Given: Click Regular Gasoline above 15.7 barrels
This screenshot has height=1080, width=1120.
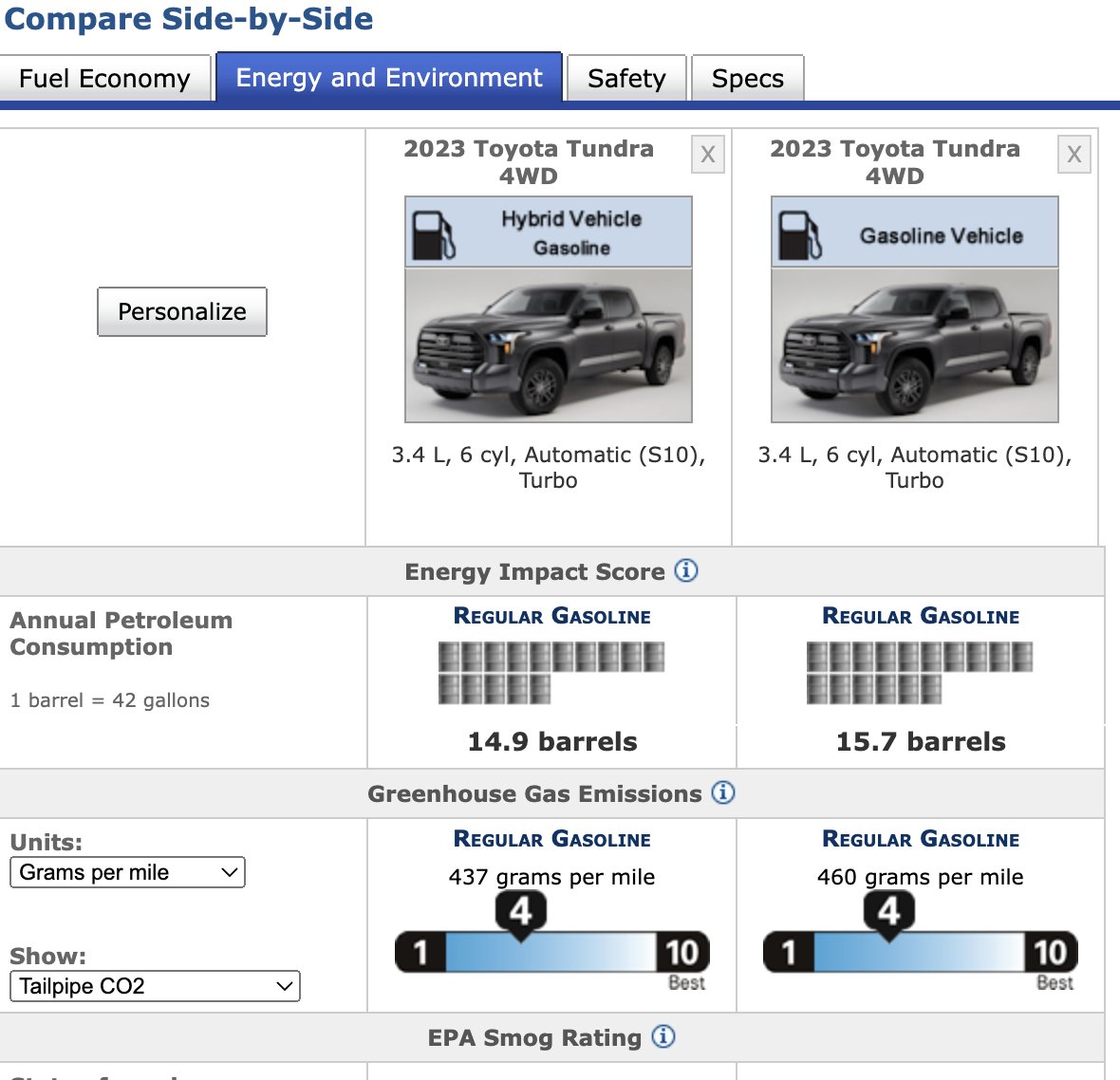Looking at the screenshot, I should [x=921, y=616].
